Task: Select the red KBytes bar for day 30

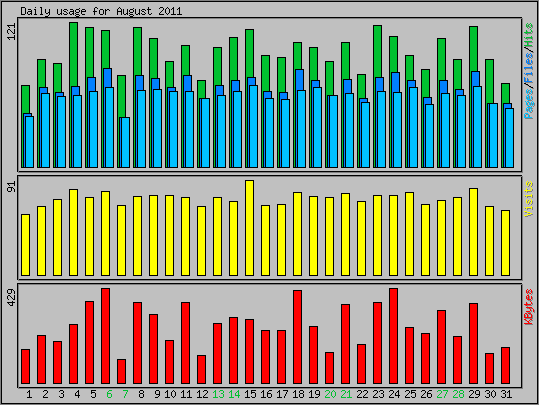Action: pos(490,368)
